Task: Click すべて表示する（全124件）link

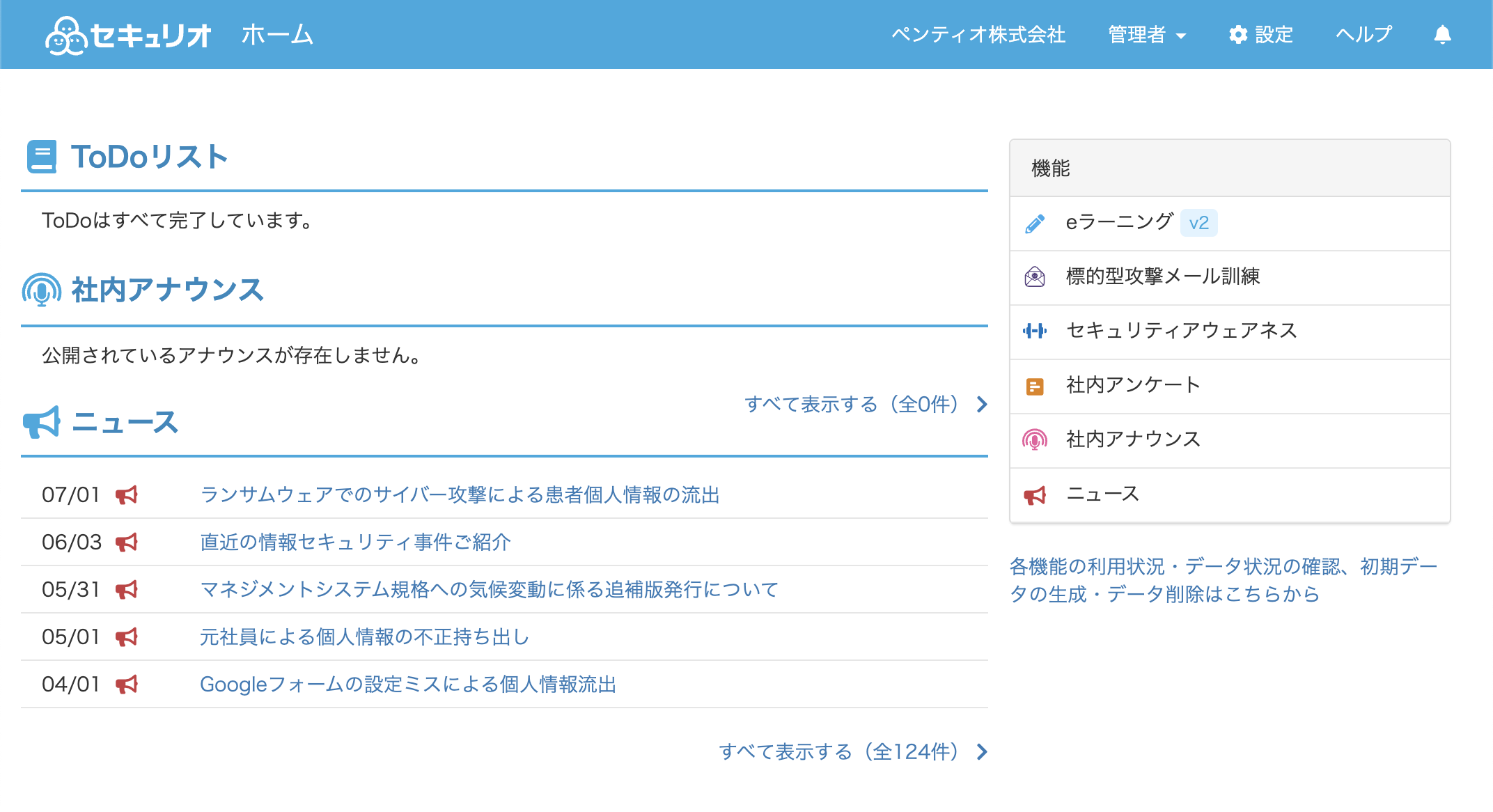Action: click(x=853, y=752)
